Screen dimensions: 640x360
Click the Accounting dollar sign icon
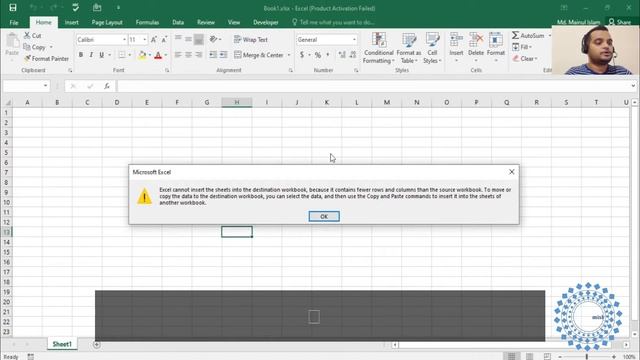click(302, 55)
